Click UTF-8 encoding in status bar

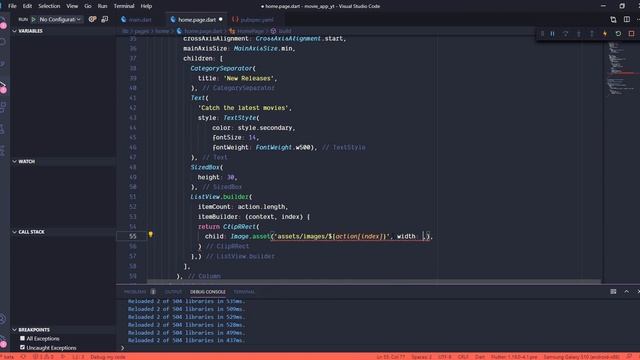pos(444,357)
